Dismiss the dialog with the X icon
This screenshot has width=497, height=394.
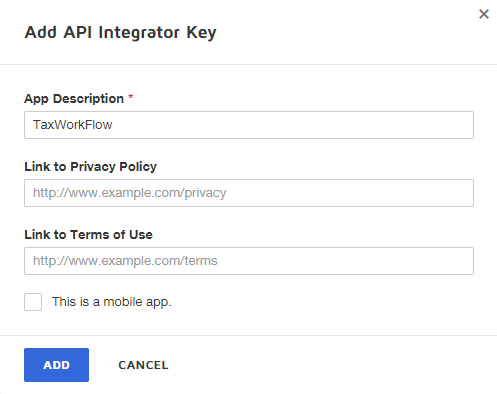coord(484,14)
